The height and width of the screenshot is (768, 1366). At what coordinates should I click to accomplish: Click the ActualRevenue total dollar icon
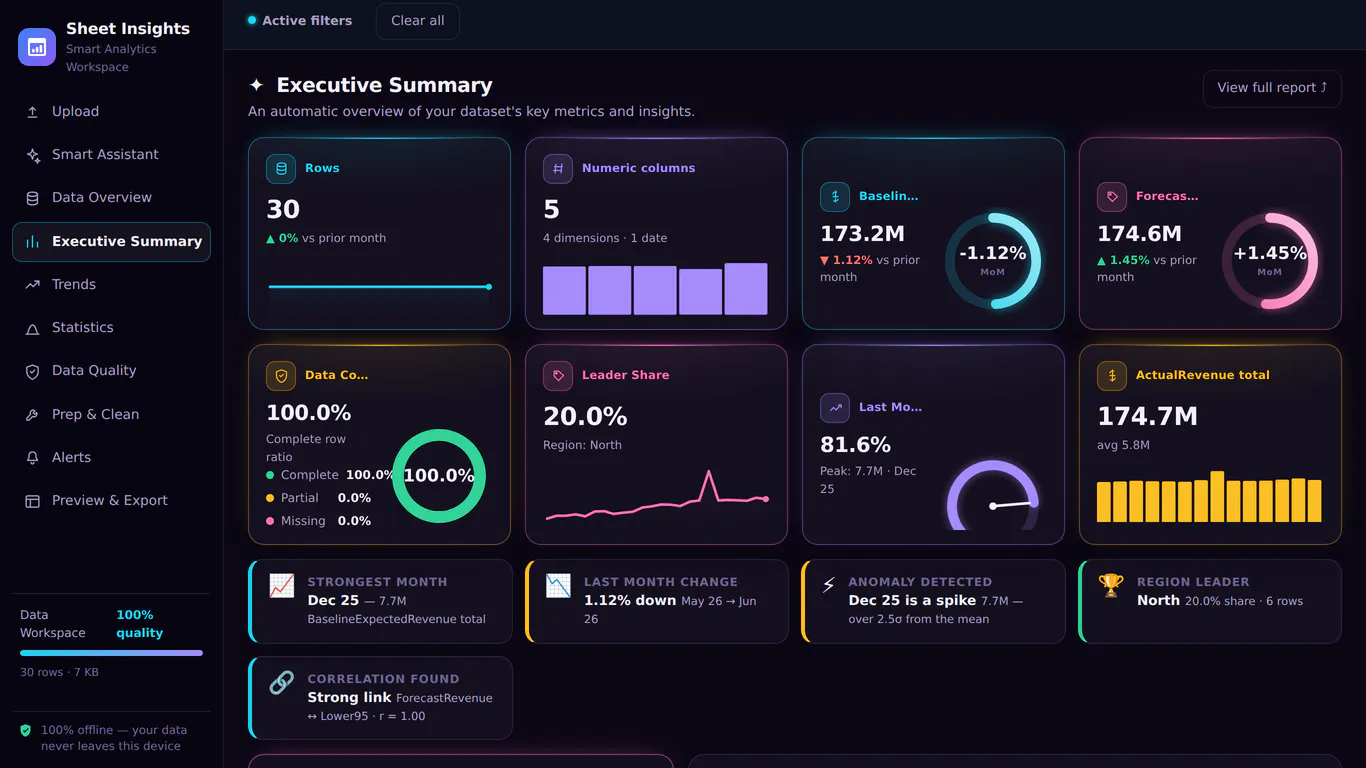[1112, 376]
